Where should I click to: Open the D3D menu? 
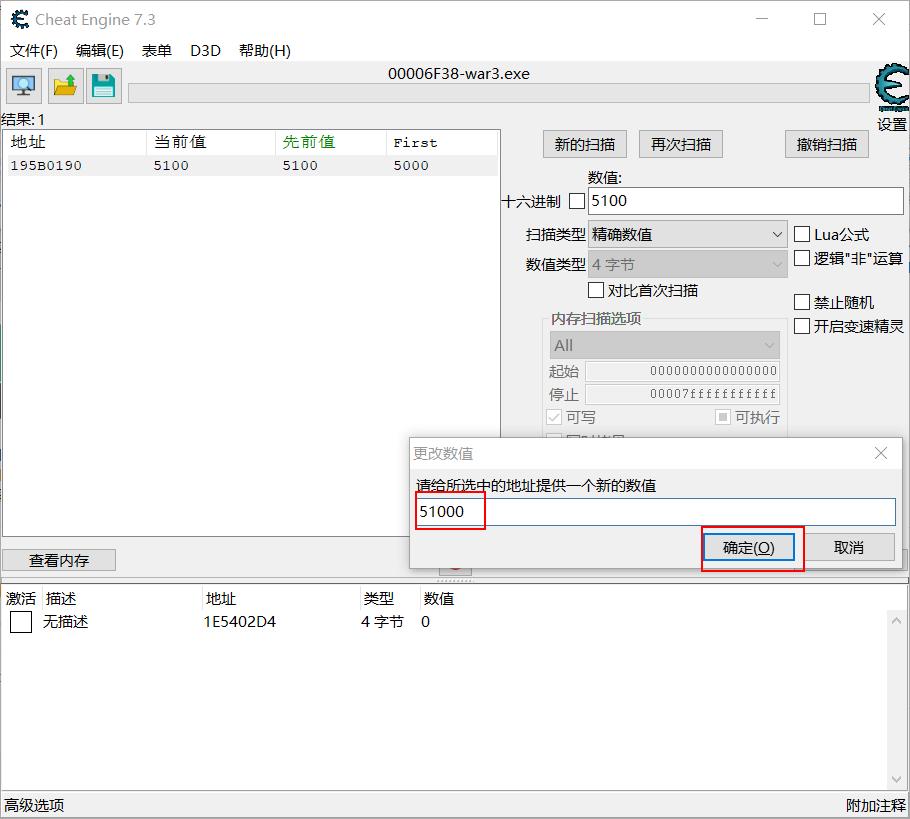(205, 51)
